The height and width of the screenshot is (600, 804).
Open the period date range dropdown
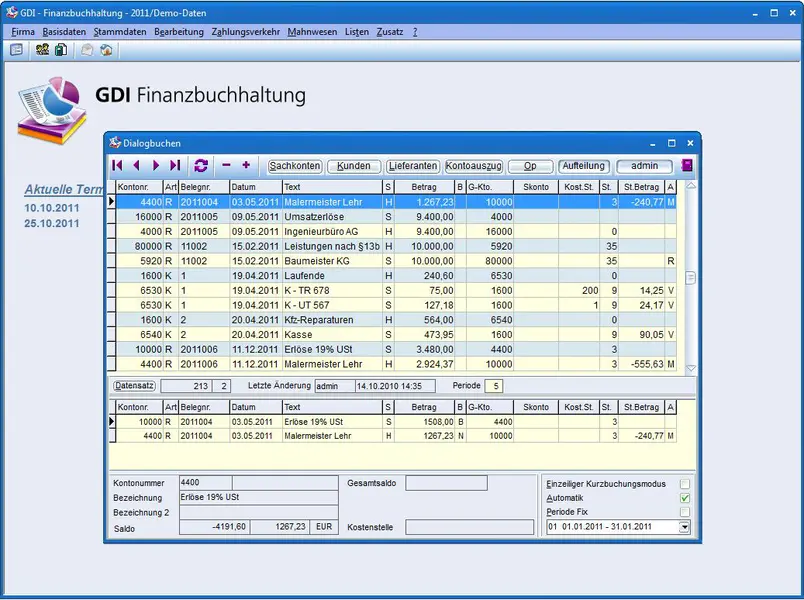point(685,527)
